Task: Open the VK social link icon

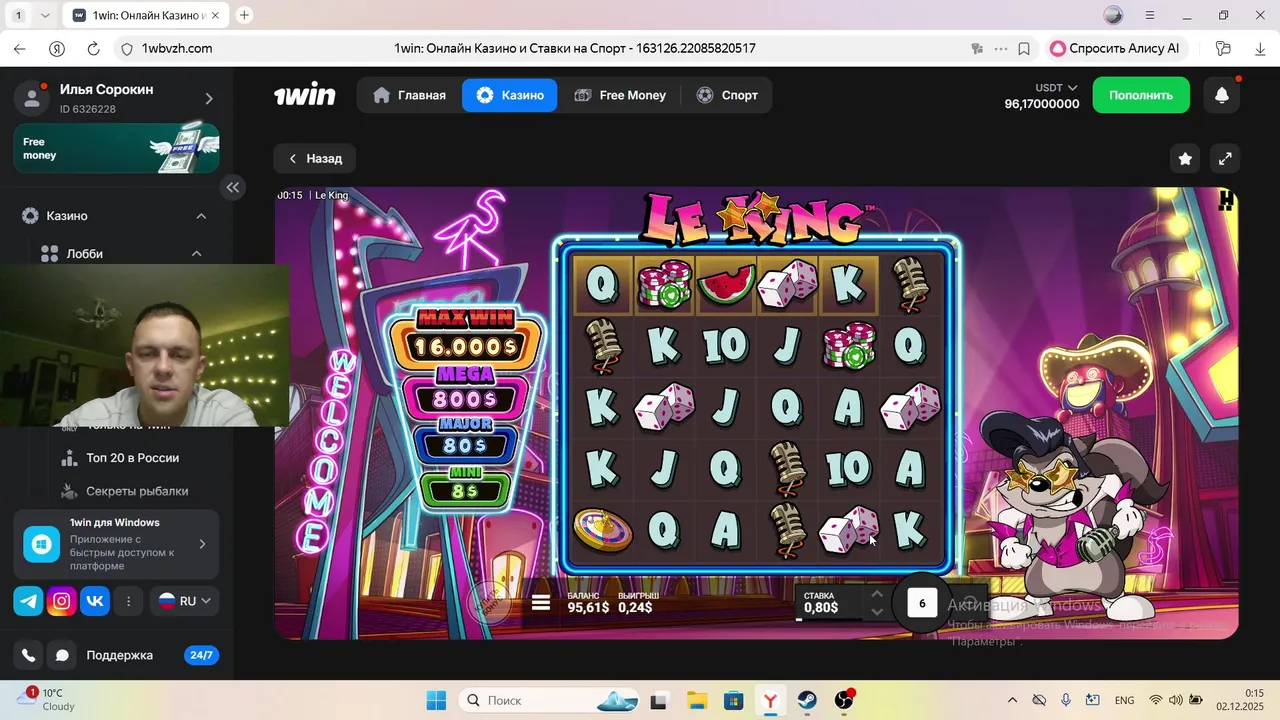Action: [x=95, y=601]
